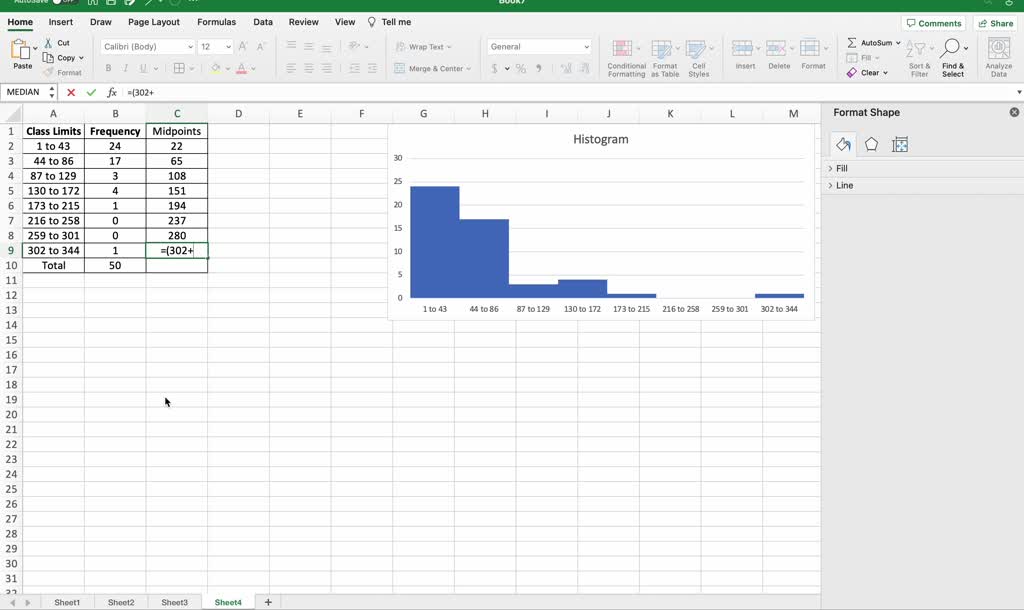The image size is (1024, 610).
Task: Open the Comments button
Action: [x=933, y=23]
